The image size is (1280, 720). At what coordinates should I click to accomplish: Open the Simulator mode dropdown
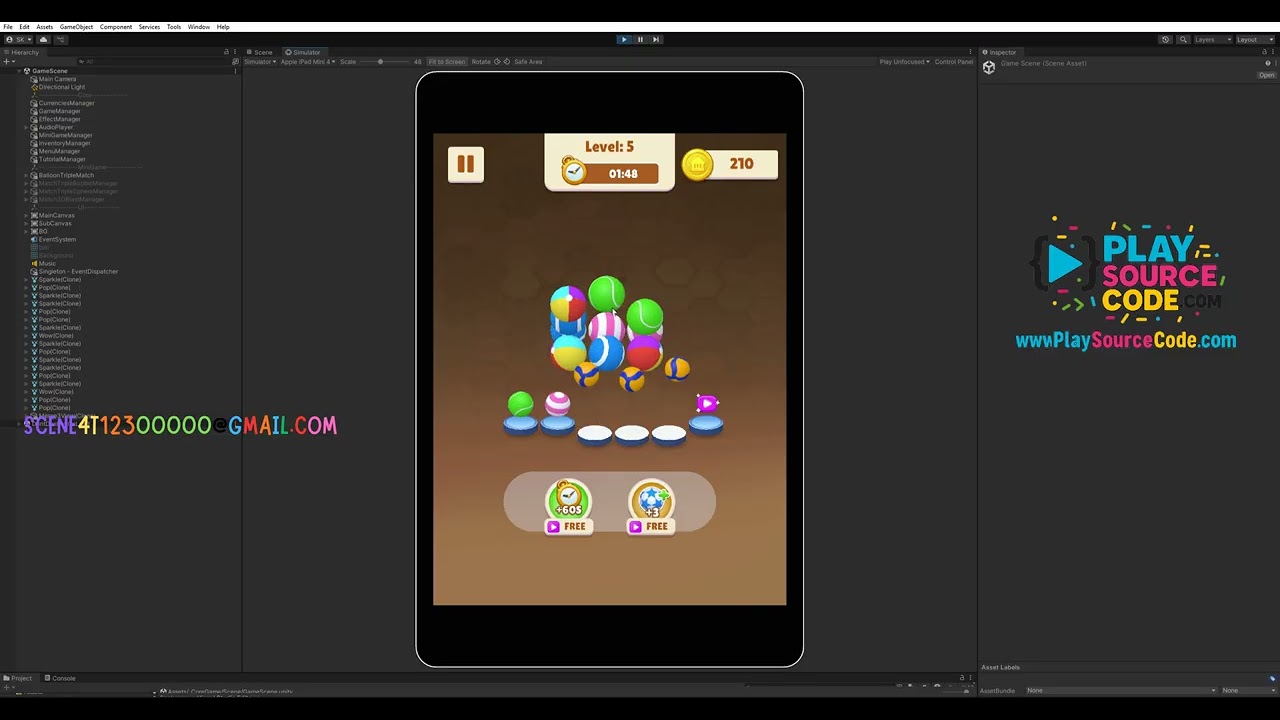click(260, 62)
